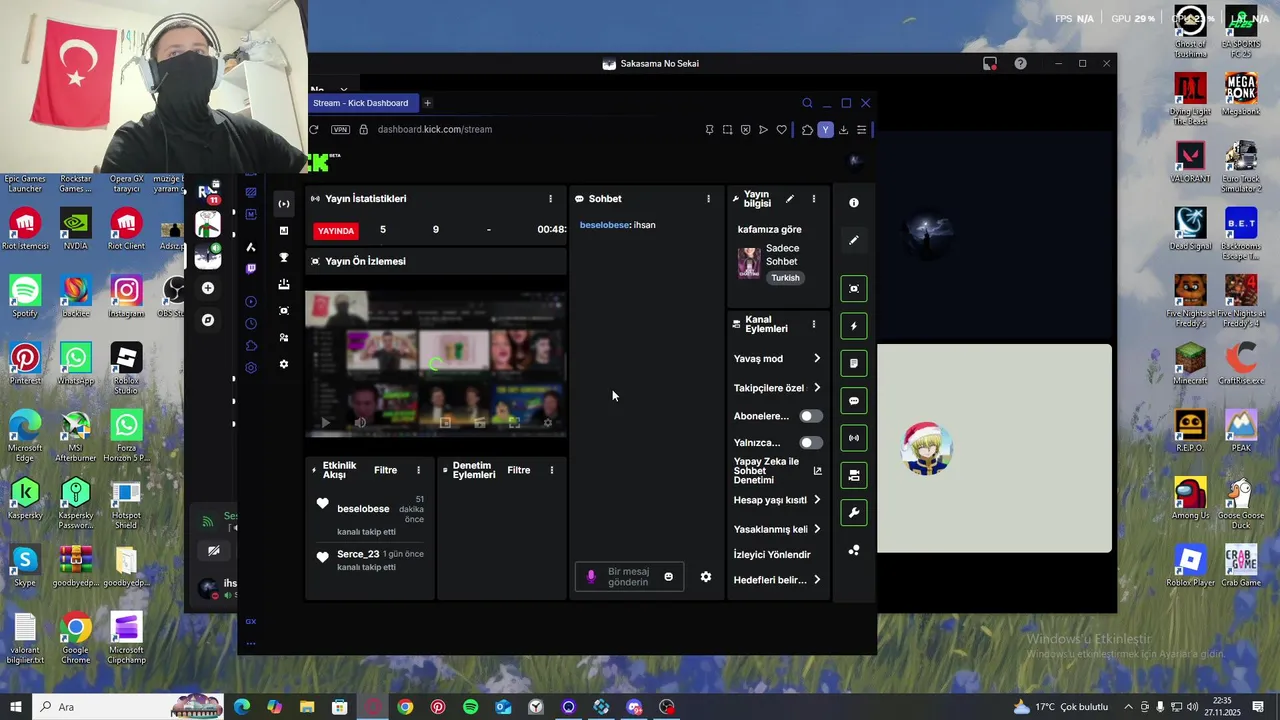Toggle the Discord camera-off button
The height and width of the screenshot is (720, 1280).
pyautogui.click(x=213, y=551)
